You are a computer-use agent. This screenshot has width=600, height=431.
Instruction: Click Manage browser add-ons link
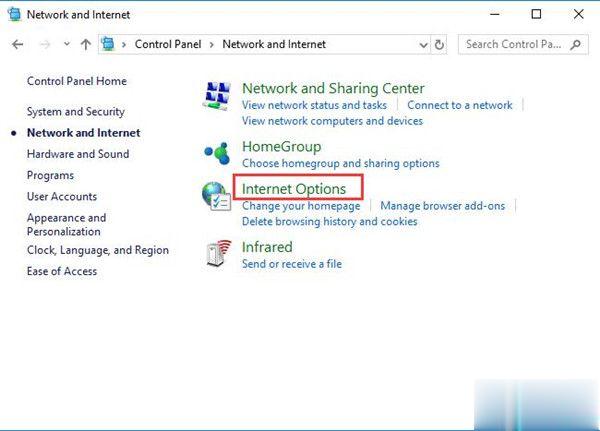pyautogui.click(x=442, y=205)
